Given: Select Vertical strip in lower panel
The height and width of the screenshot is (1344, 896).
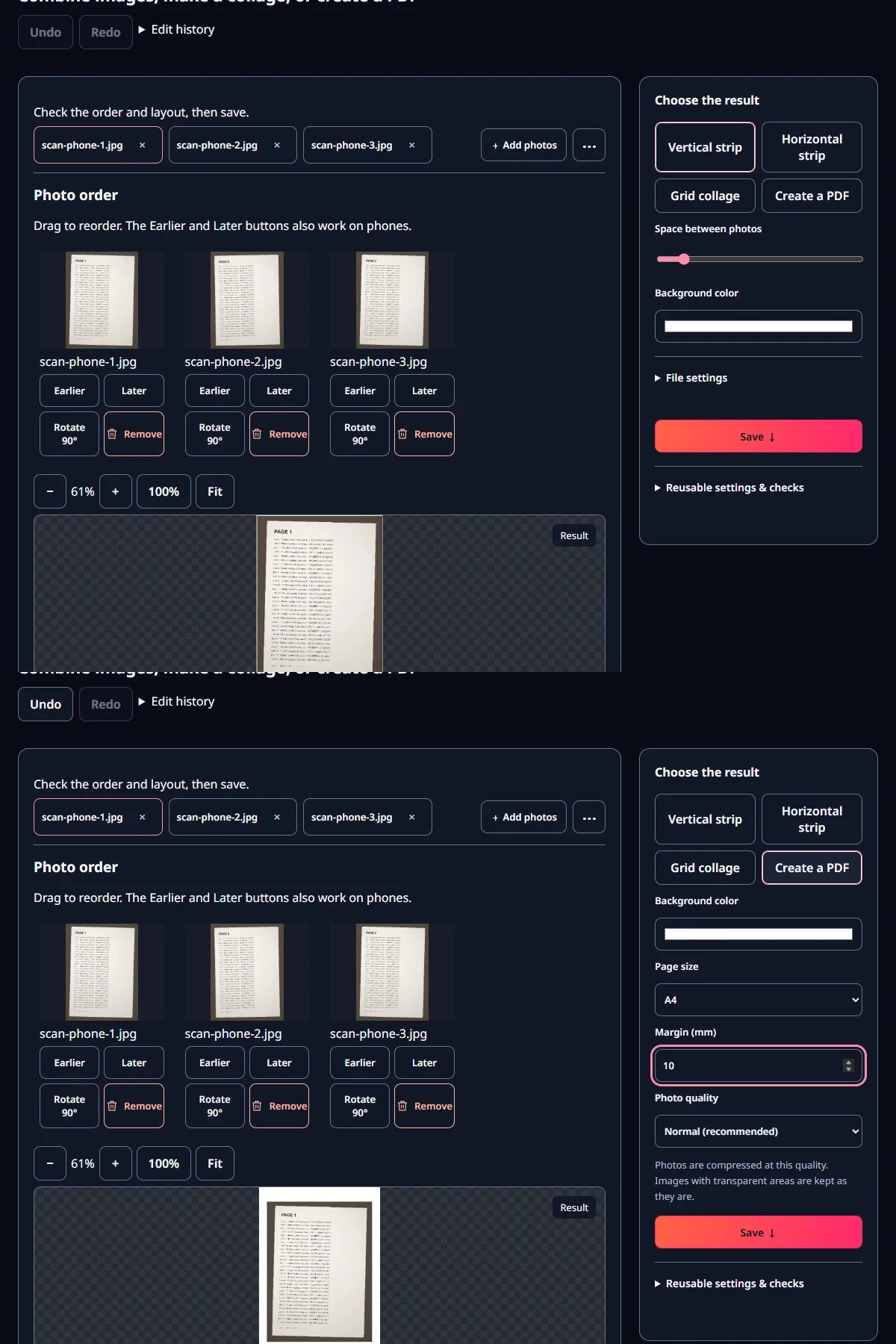Looking at the screenshot, I should tap(705, 819).
